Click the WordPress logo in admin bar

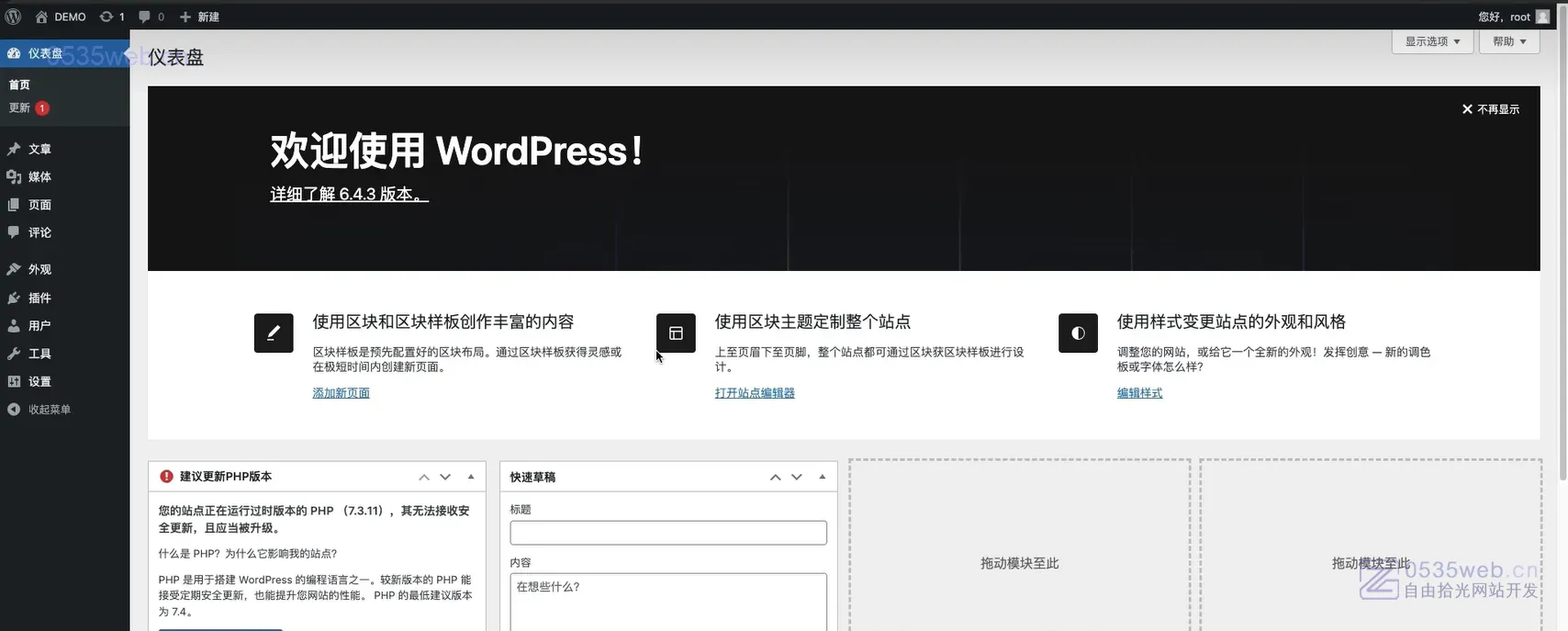(13, 17)
